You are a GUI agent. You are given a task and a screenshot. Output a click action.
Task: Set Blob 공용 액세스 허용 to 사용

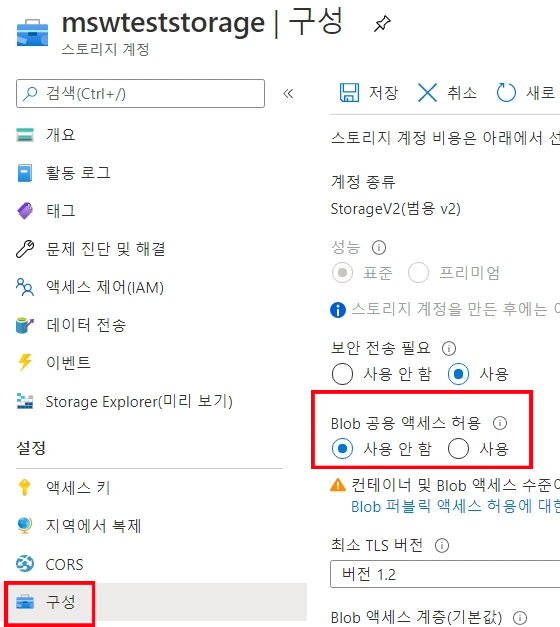[x=458, y=448]
